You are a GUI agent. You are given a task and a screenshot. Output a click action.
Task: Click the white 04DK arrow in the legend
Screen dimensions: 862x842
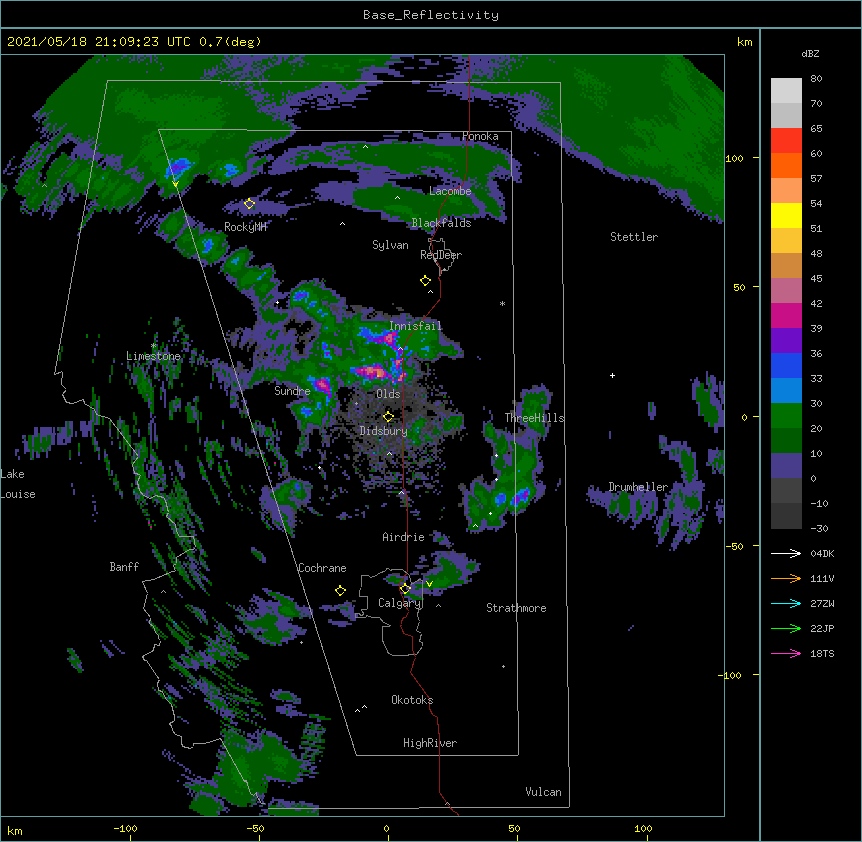(786, 553)
